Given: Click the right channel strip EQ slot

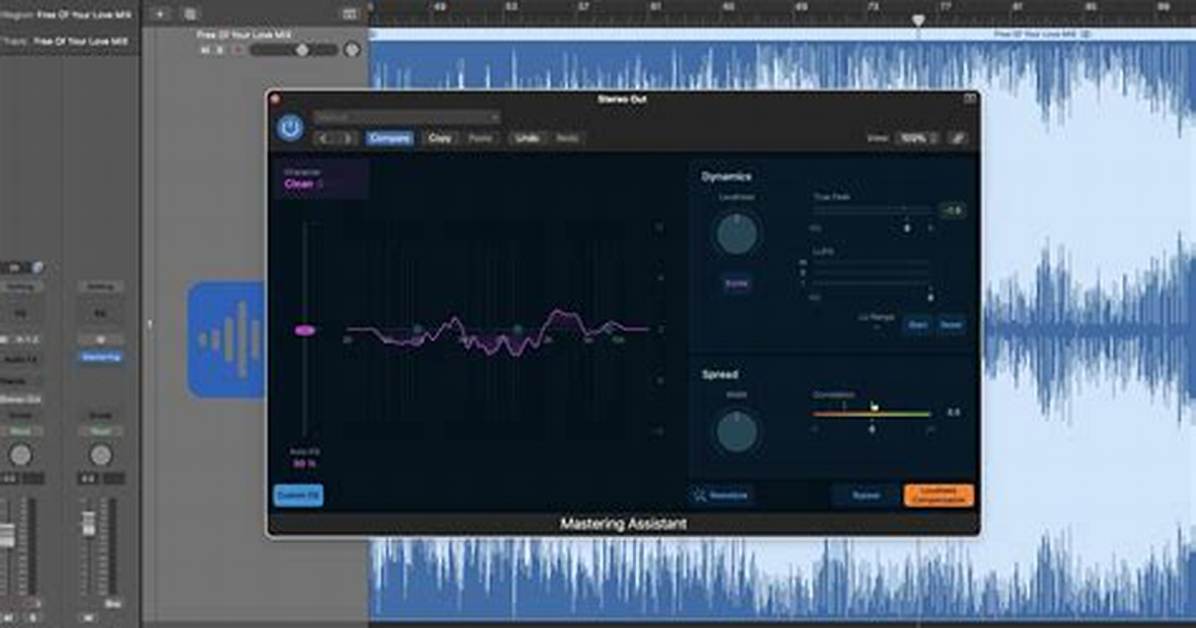Looking at the screenshot, I should point(100,314).
